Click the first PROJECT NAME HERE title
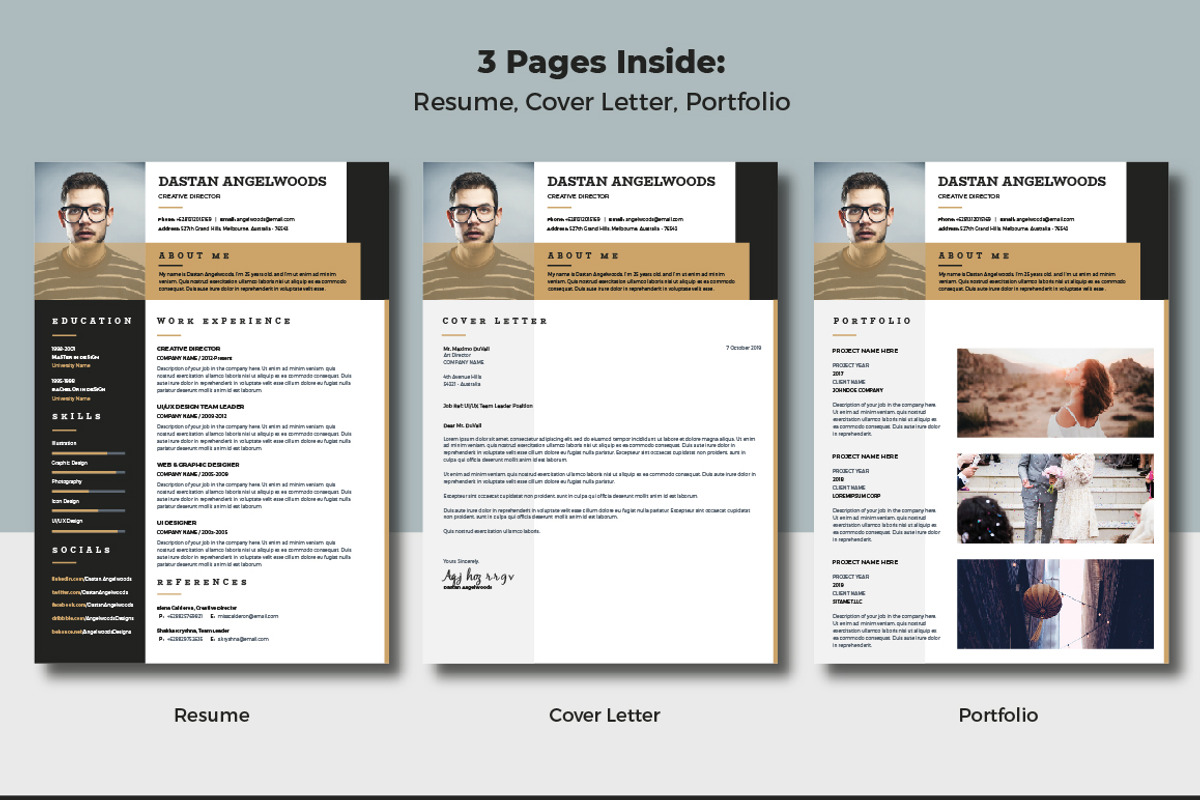Image resolution: width=1200 pixels, height=800 pixels. pyautogui.click(x=865, y=351)
